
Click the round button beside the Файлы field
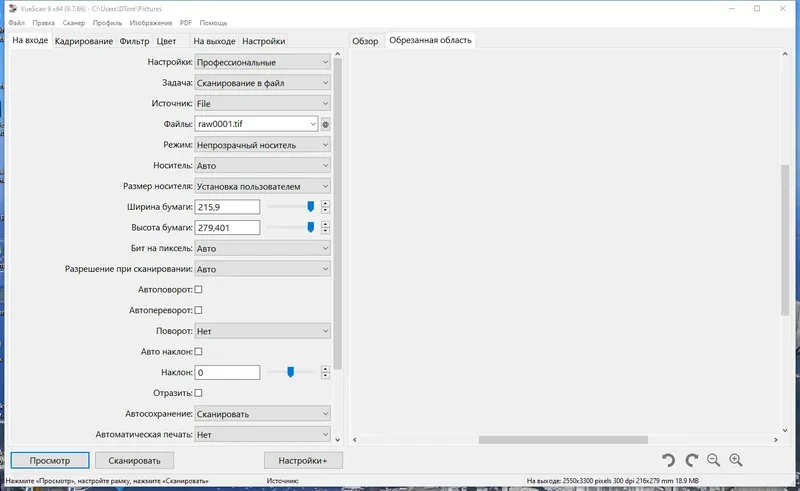click(326, 124)
